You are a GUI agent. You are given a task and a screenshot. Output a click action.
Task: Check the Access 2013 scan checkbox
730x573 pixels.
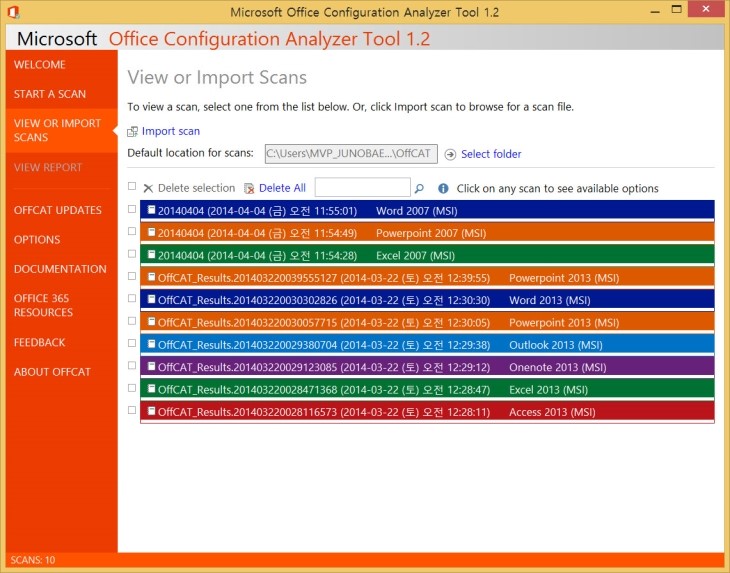coord(132,410)
